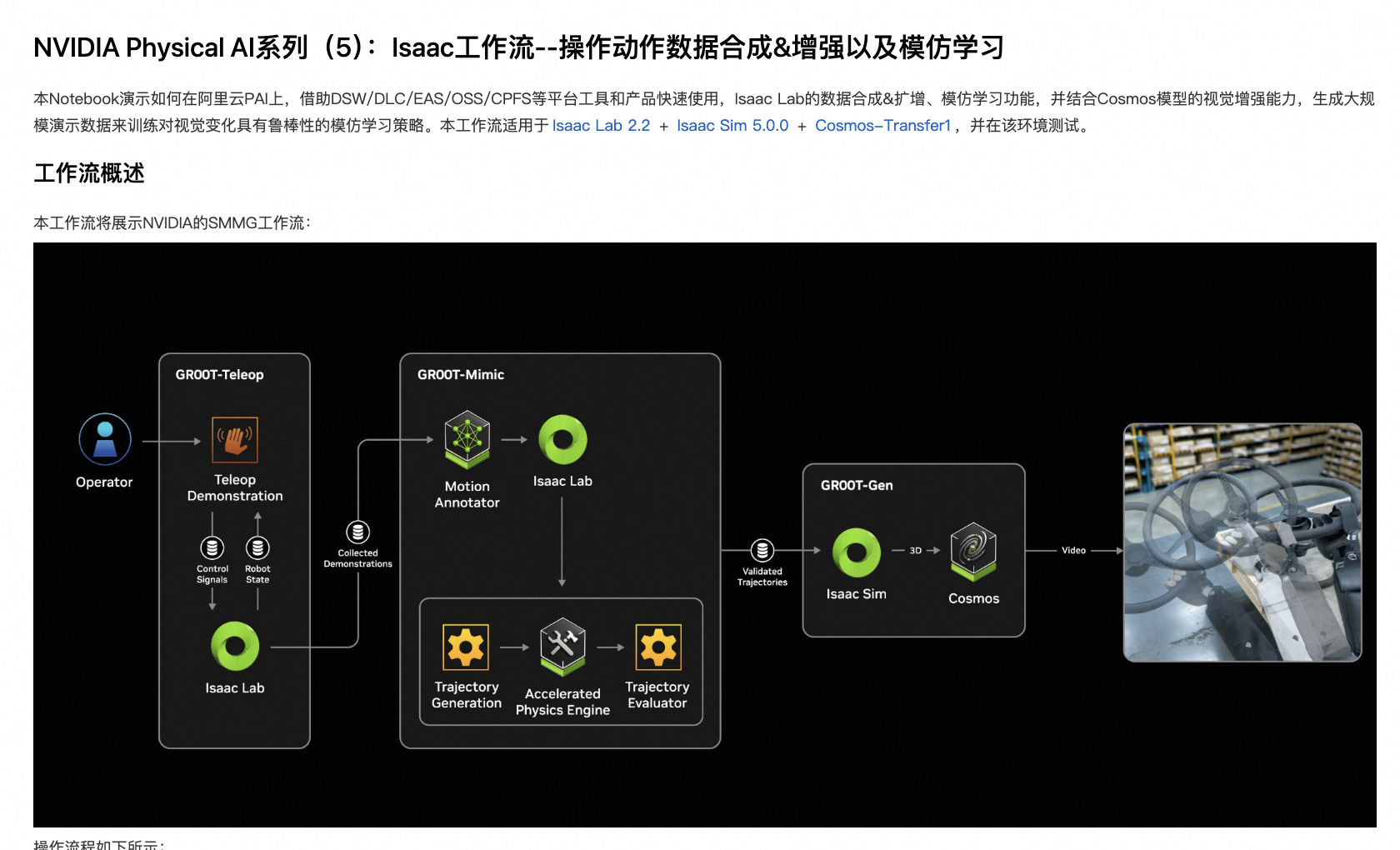
Task: Click the Isaac Sim icon in GR00T-Gen
Action: click(x=857, y=552)
